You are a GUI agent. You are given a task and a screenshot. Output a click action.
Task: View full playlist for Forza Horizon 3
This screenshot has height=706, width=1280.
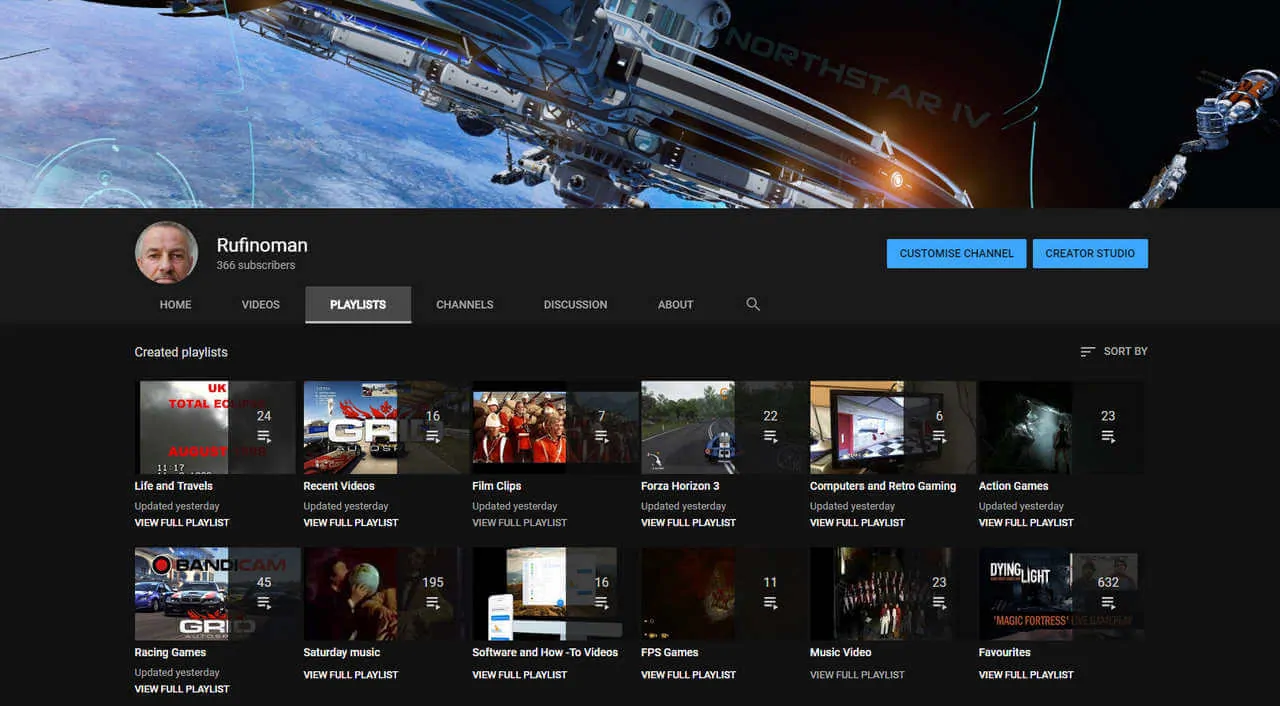[x=688, y=523]
